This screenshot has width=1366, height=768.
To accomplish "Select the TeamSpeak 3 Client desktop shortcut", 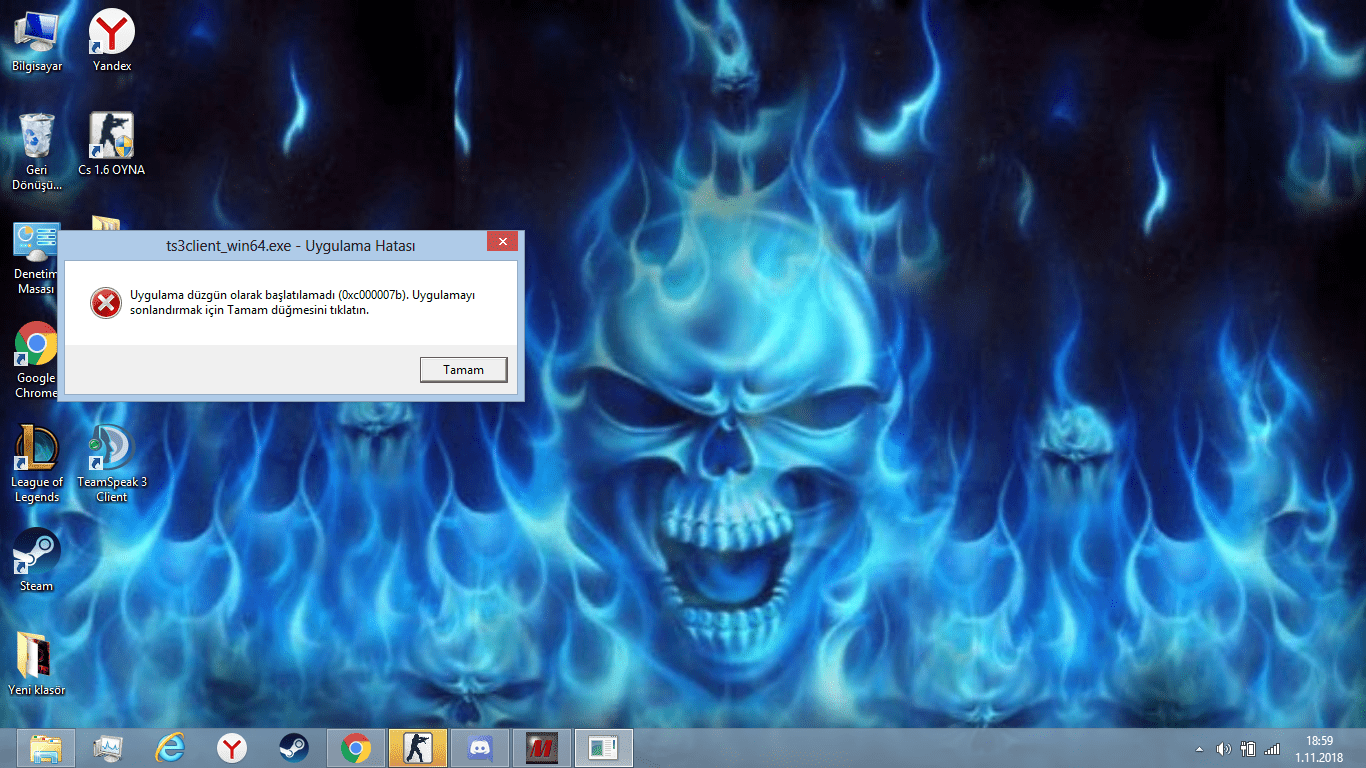I will point(112,464).
